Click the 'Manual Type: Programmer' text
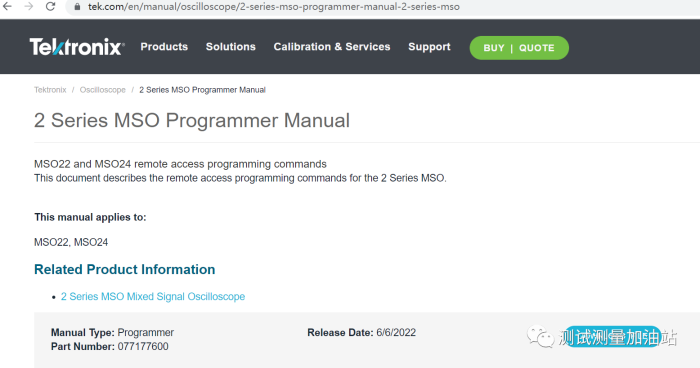Image resolution: width=700 pixels, height=368 pixels. point(112,333)
